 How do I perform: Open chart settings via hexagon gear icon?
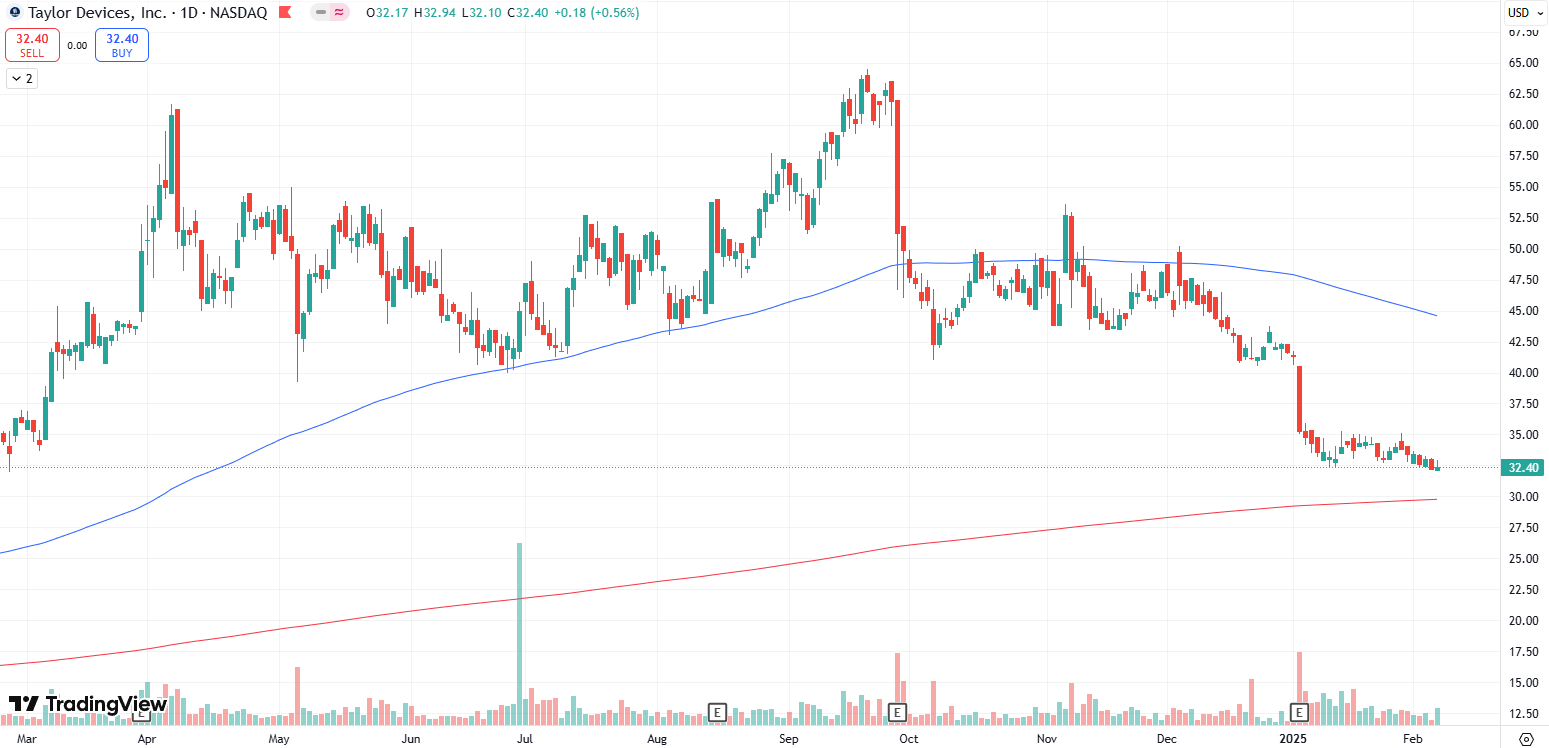pyautogui.click(x=1526, y=739)
